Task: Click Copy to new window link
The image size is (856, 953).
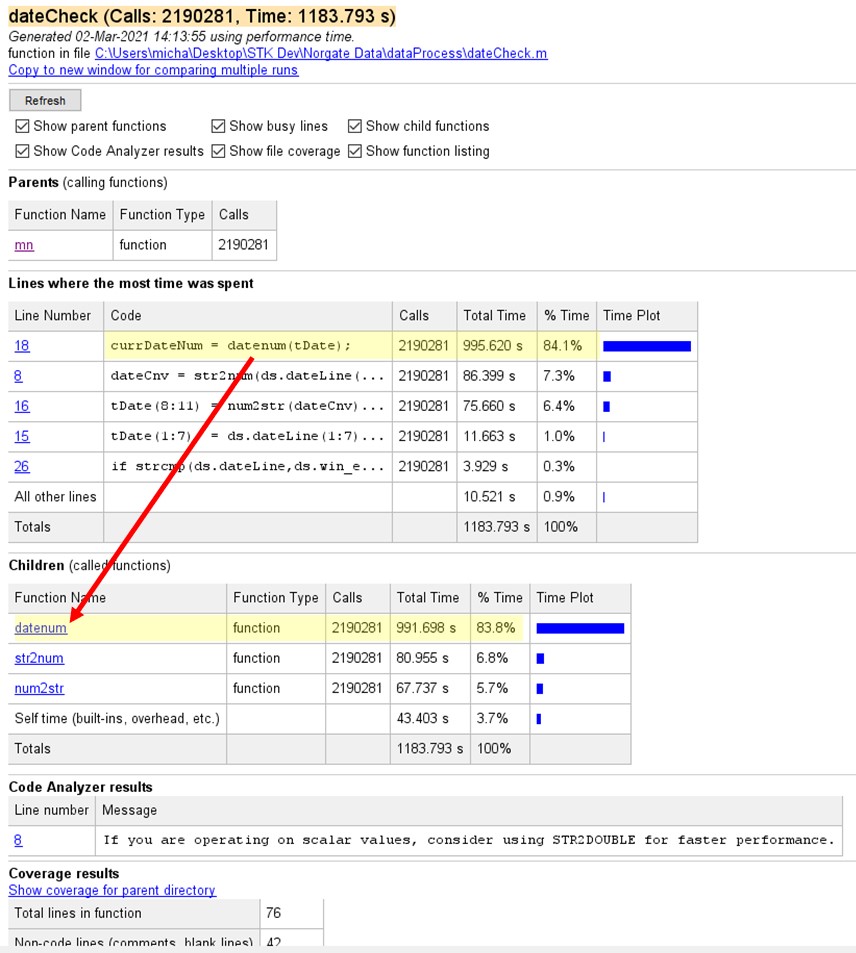Action: [x=153, y=70]
